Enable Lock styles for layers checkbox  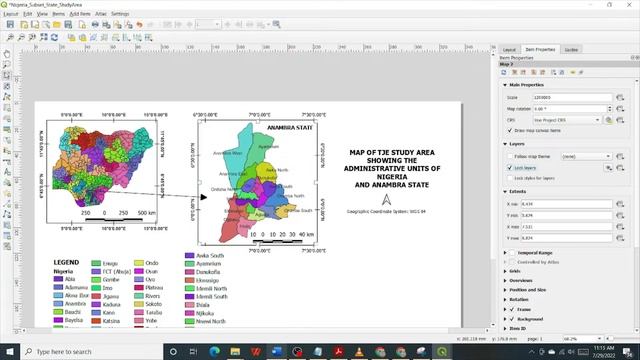click(510, 178)
